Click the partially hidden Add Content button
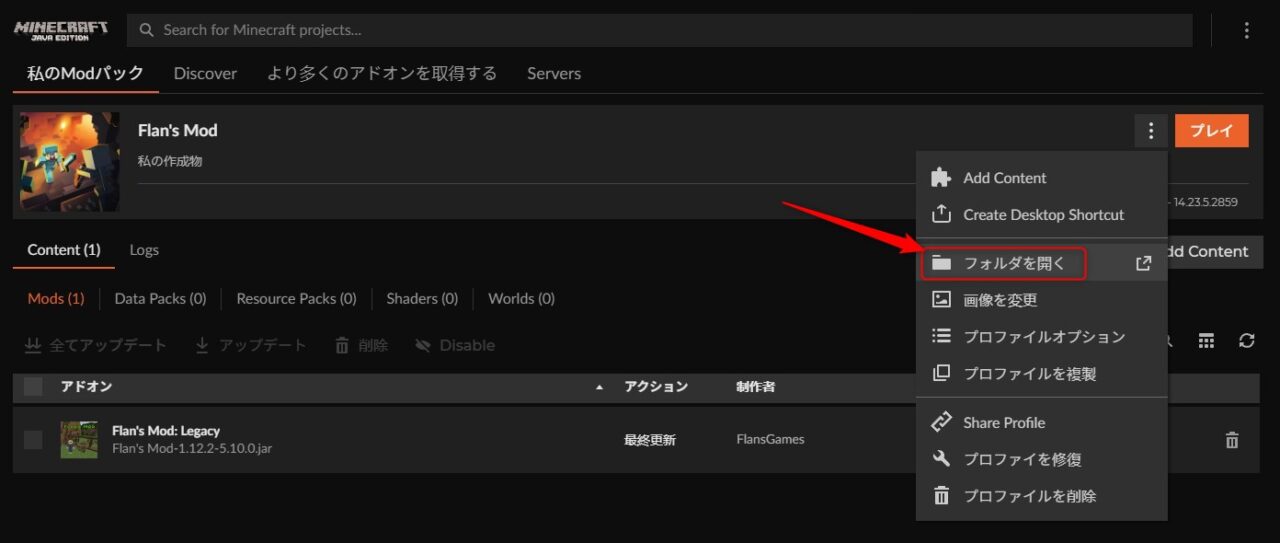The width and height of the screenshot is (1280, 543). pyautogui.click(x=1215, y=252)
